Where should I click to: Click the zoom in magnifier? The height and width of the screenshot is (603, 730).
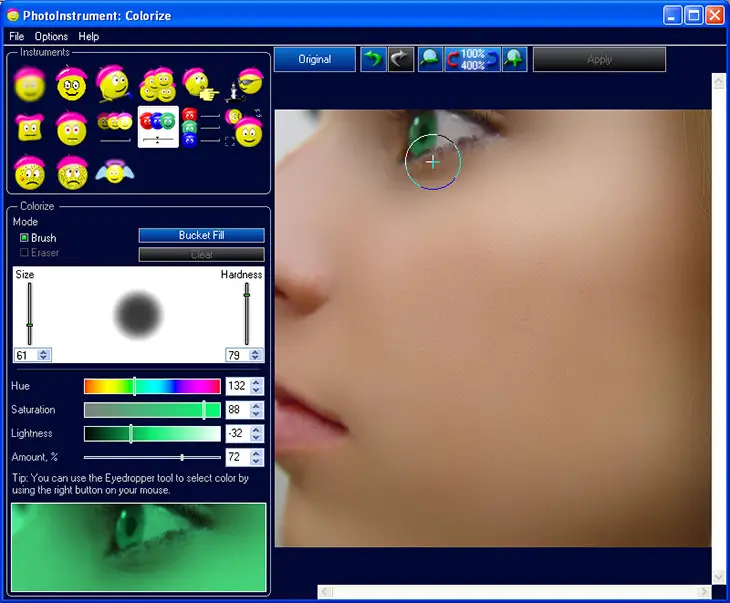point(514,59)
